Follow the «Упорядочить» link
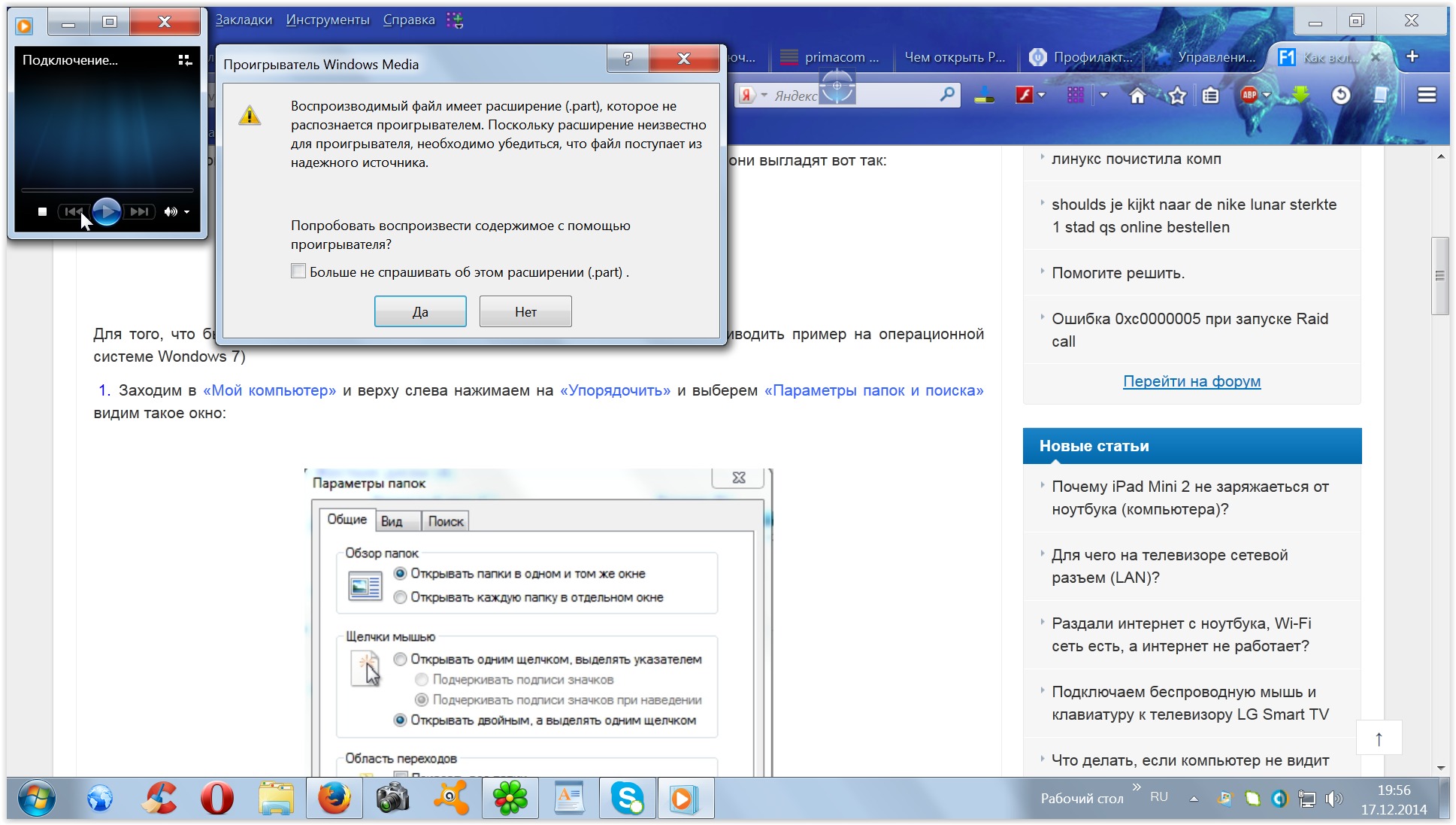This screenshot has height=825, width=1456. pyautogui.click(x=615, y=390)
